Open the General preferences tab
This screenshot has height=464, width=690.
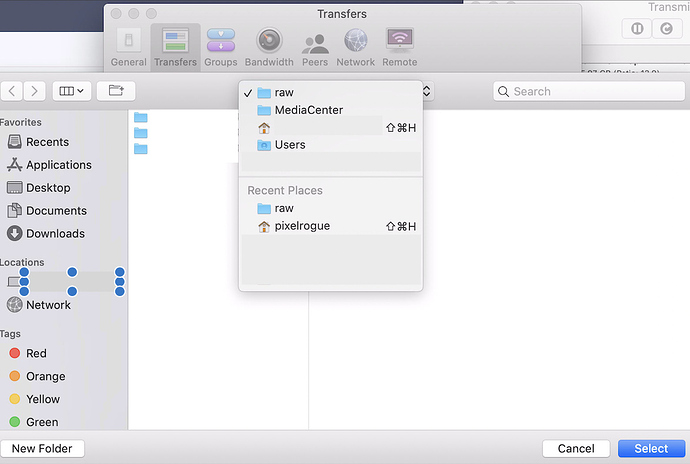coord(128,46)
